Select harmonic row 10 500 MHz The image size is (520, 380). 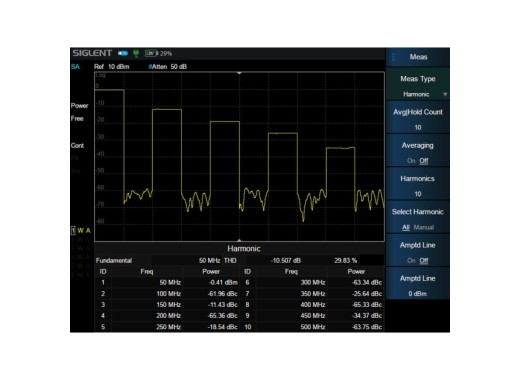(313, 327)
